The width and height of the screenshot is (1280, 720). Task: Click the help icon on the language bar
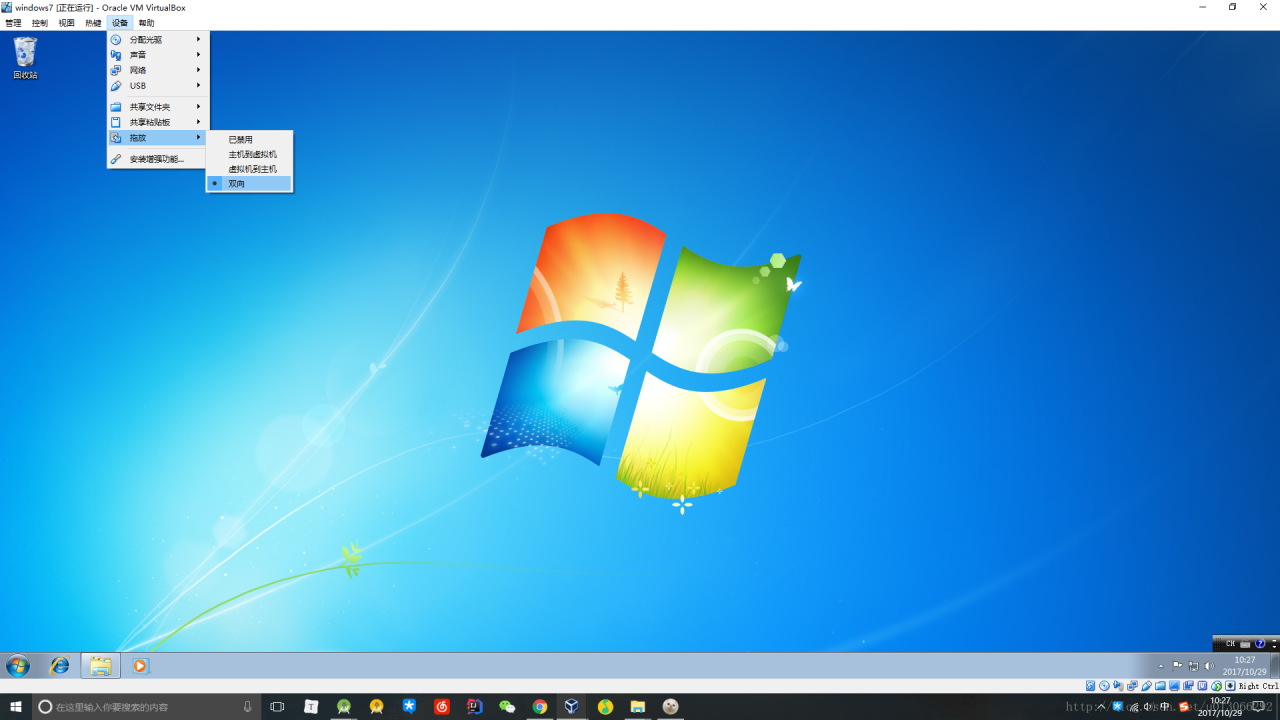[1260, 644]
